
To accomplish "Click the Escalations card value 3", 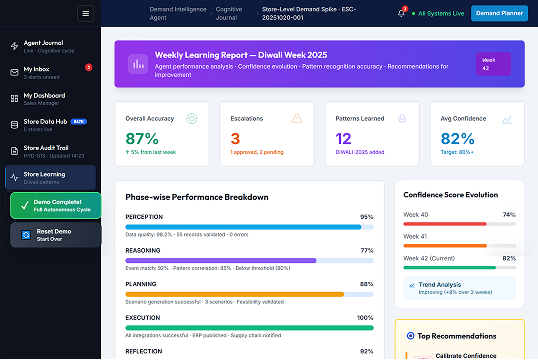I will [235, 139].
